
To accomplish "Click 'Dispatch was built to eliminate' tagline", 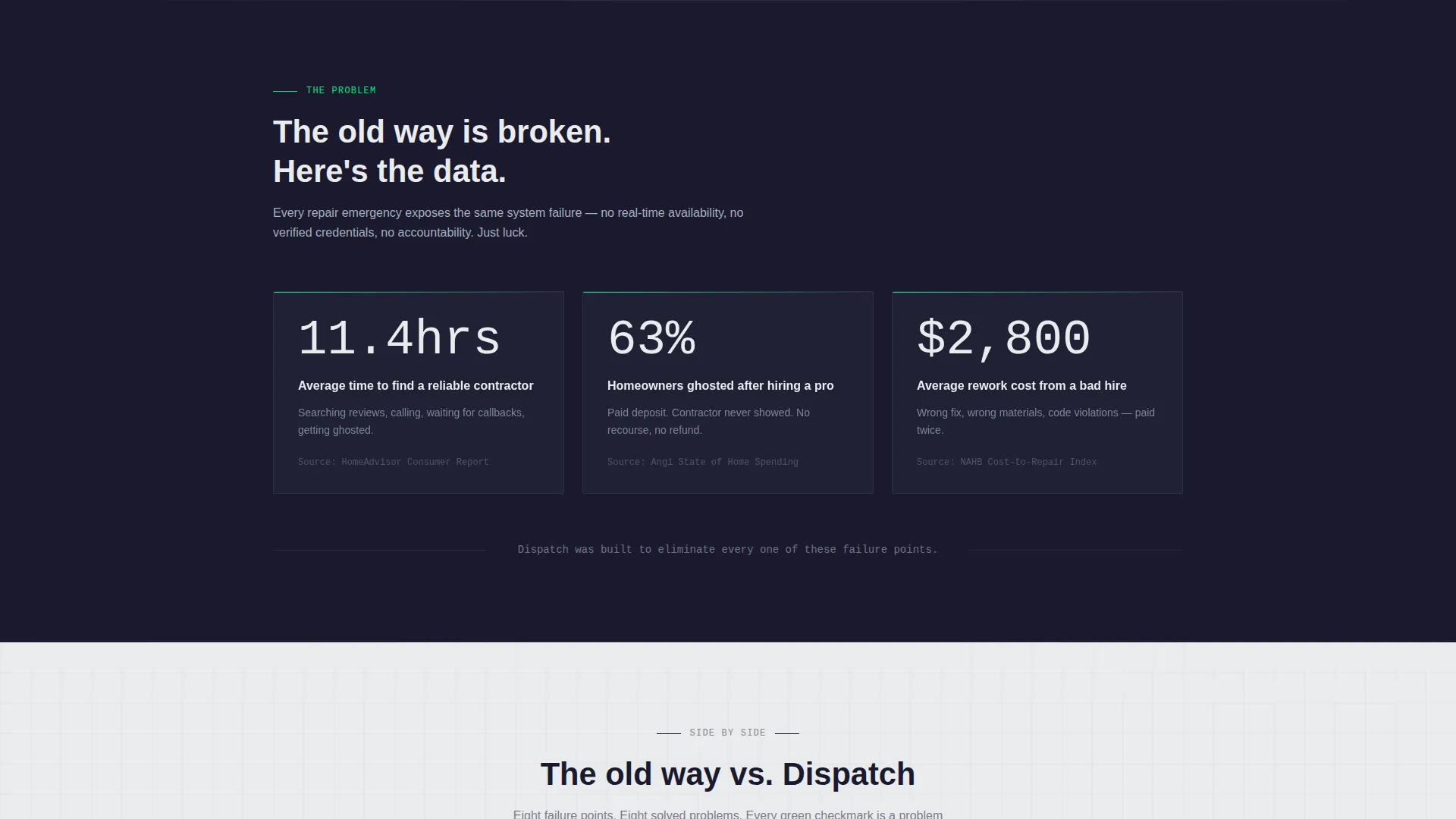I will tap(727, 550).
